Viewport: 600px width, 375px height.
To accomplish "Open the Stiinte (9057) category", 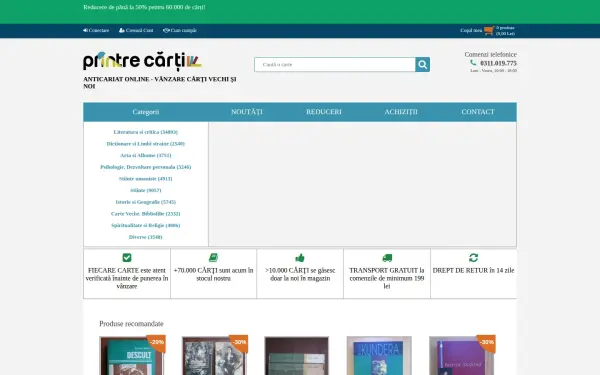I will 146,190.
